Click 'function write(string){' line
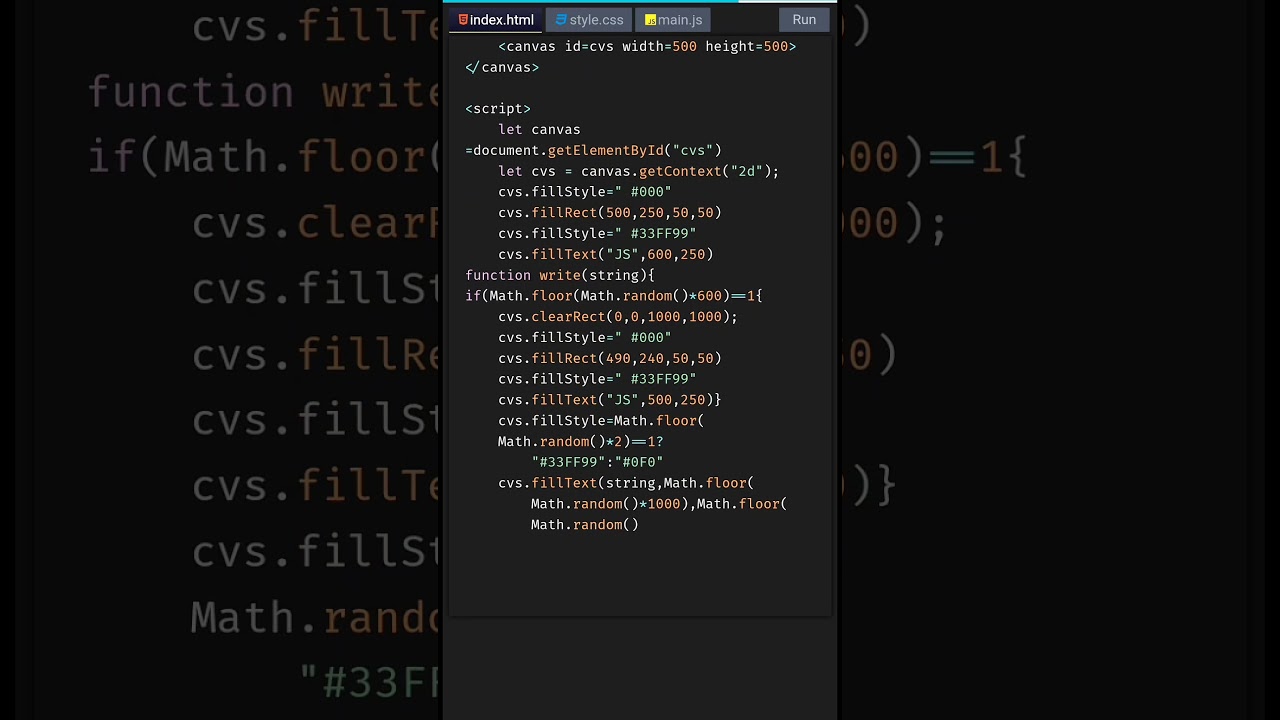This screenshot has height=720, width=1280. click(x=560, y=275)
